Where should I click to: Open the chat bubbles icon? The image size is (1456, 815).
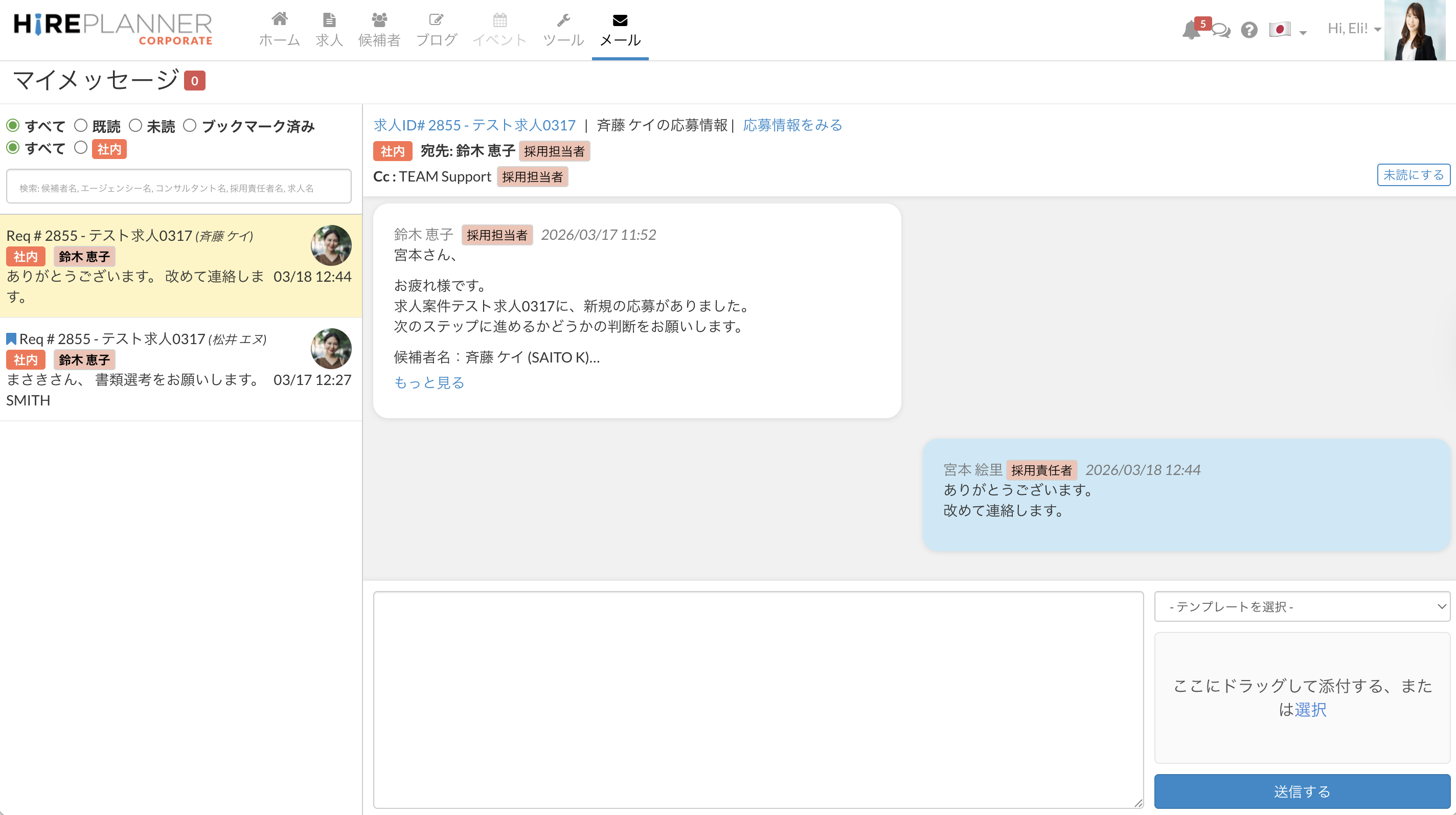[1221, 30]
